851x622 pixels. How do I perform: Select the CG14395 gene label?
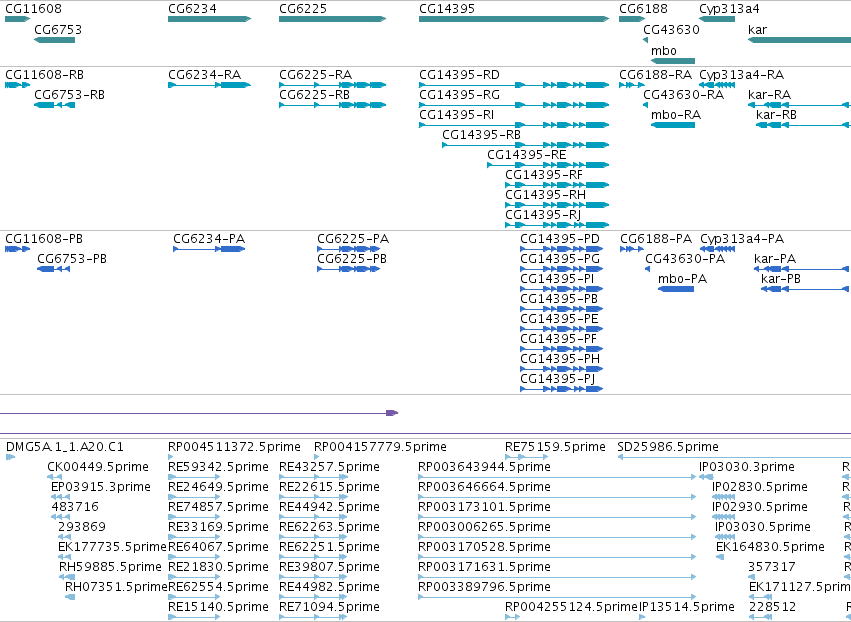click(x=447, y=9)
